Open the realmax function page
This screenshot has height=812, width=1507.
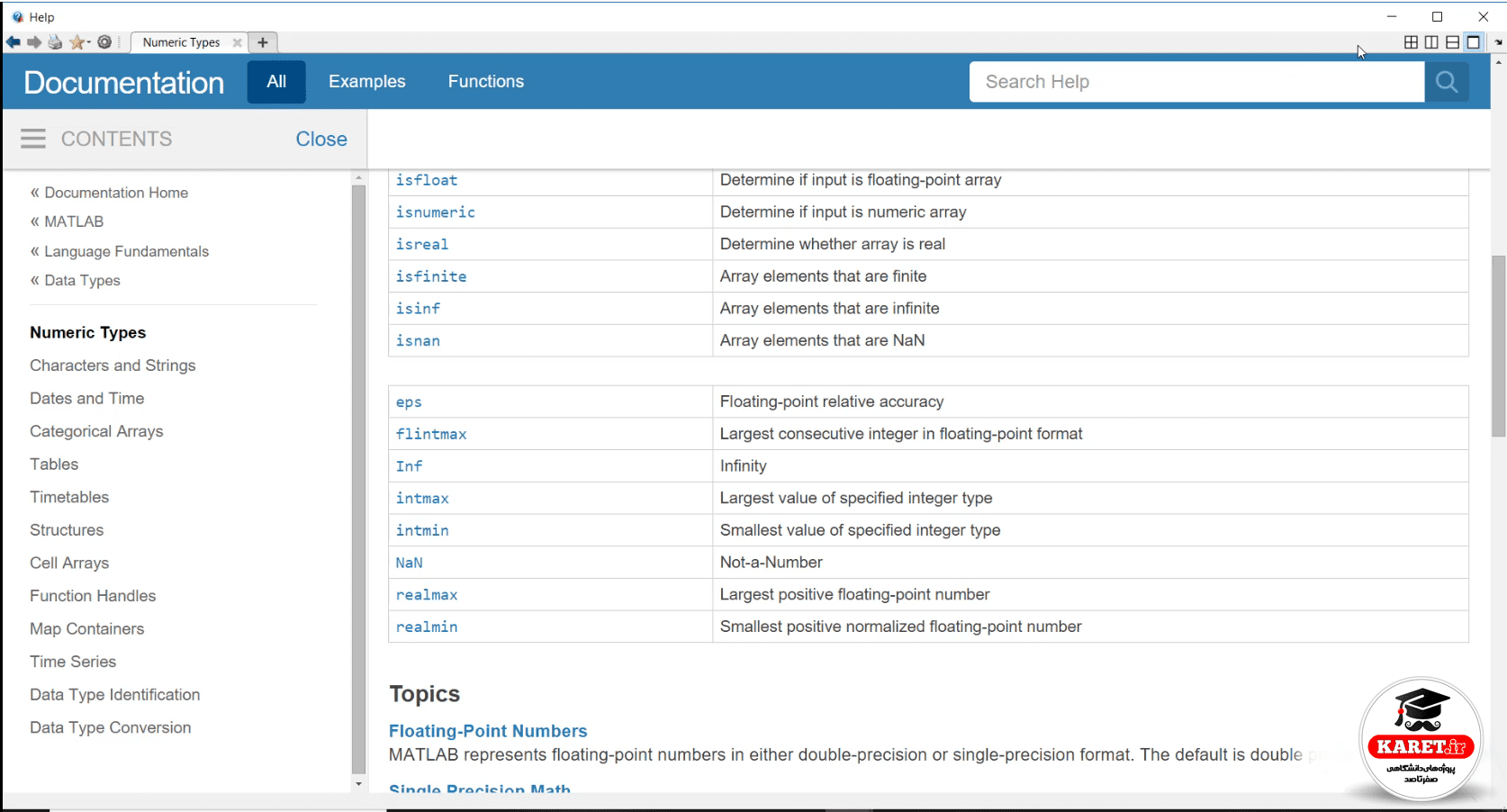pyautogui.click(x=427, y=595)
